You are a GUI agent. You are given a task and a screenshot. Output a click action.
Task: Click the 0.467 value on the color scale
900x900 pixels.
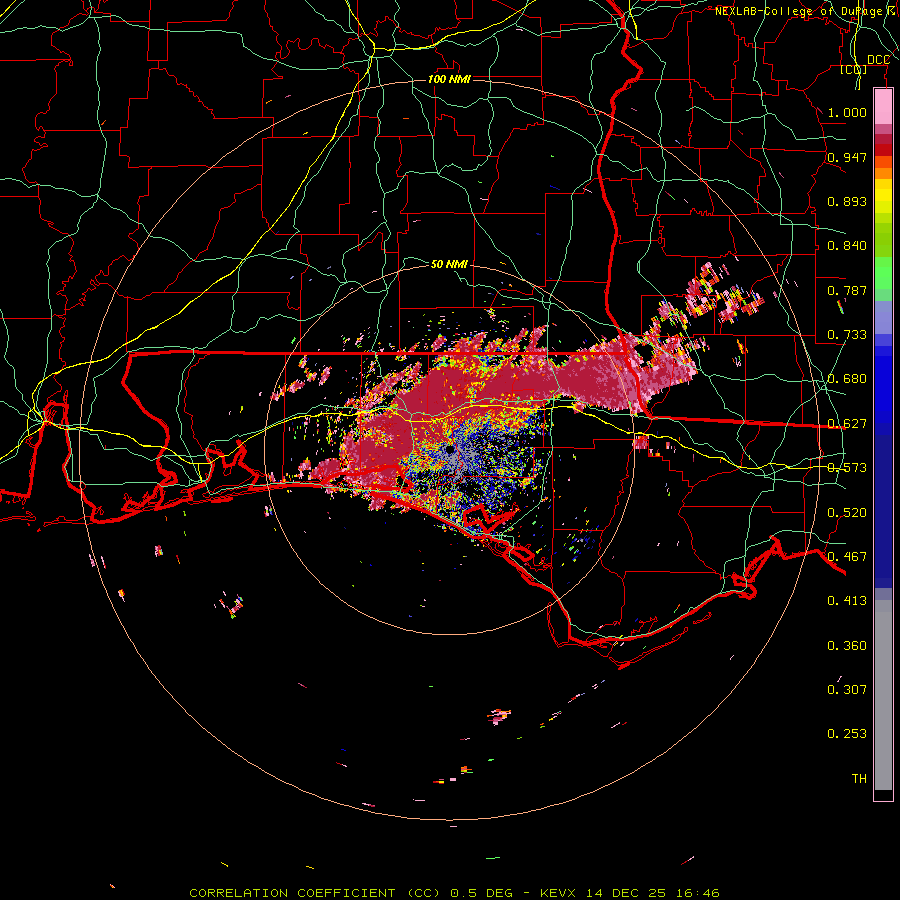pyautogui.click(x=847, y=557)
